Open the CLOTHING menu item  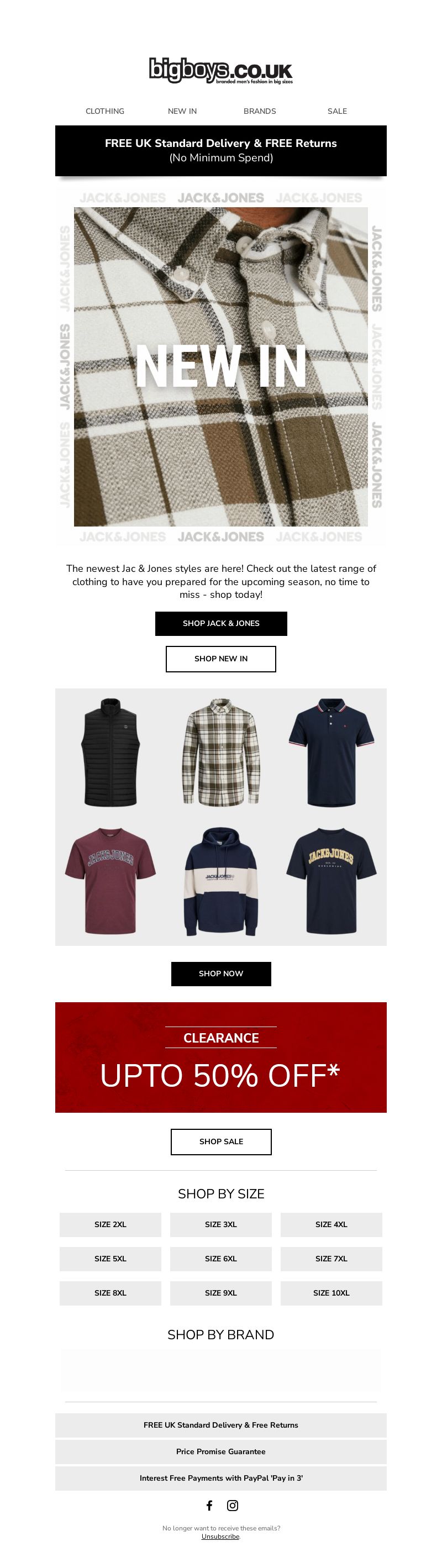105,111
